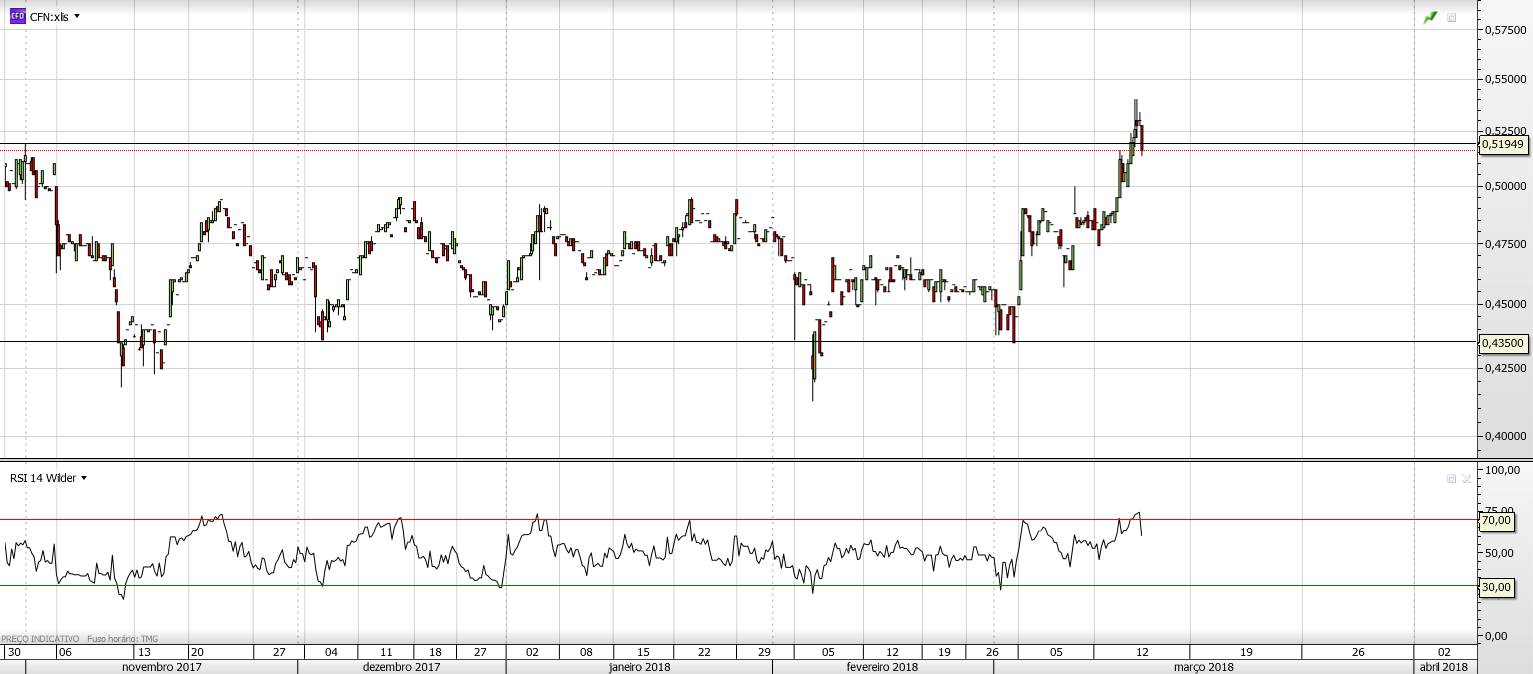
Task: Click the CFN:xlis symbol name
Action: [x=49, y=17]
